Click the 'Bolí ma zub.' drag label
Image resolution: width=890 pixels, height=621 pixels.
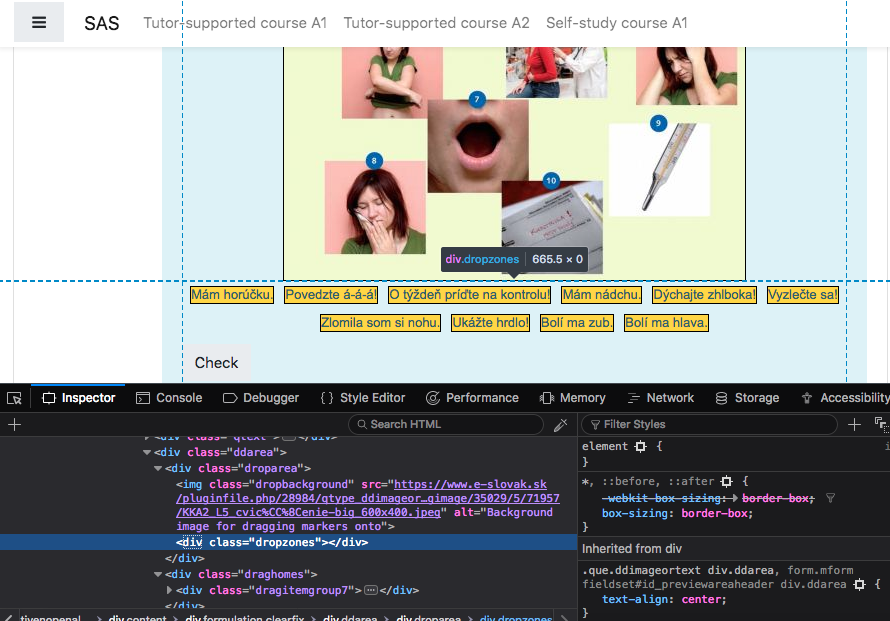[577, 322]
